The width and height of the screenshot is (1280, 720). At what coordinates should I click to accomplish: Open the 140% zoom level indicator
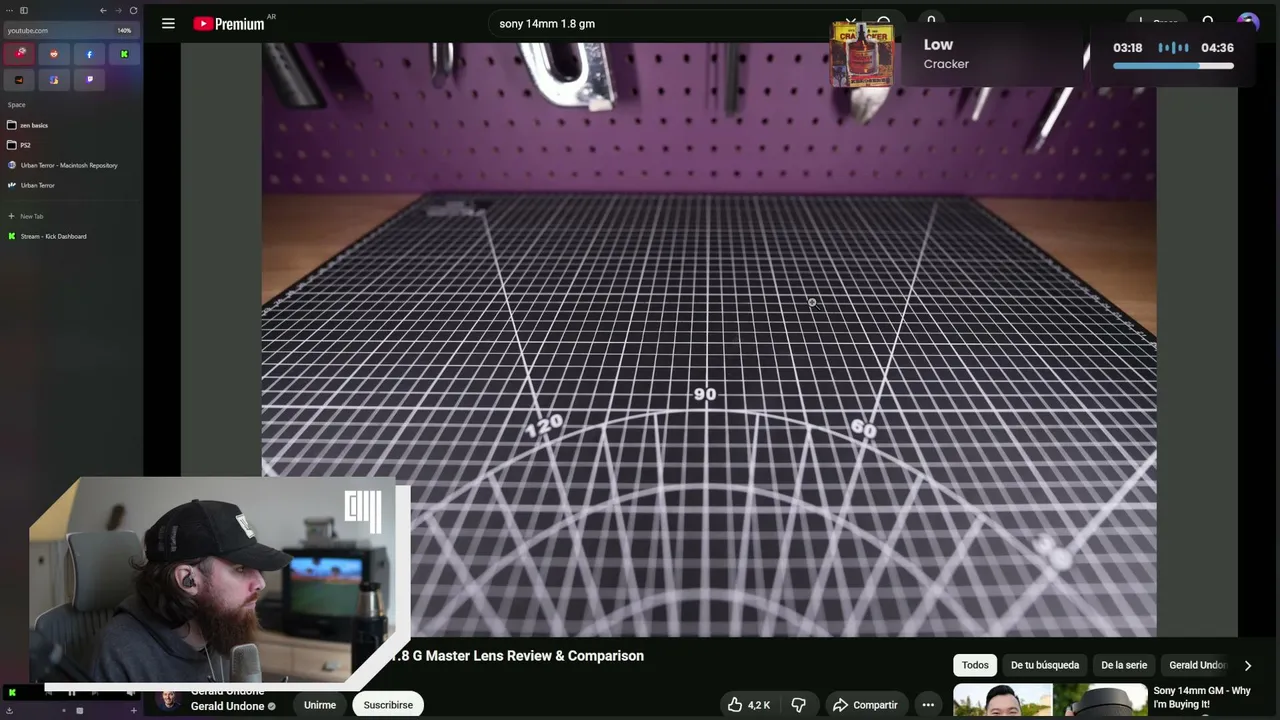[124, 30]
